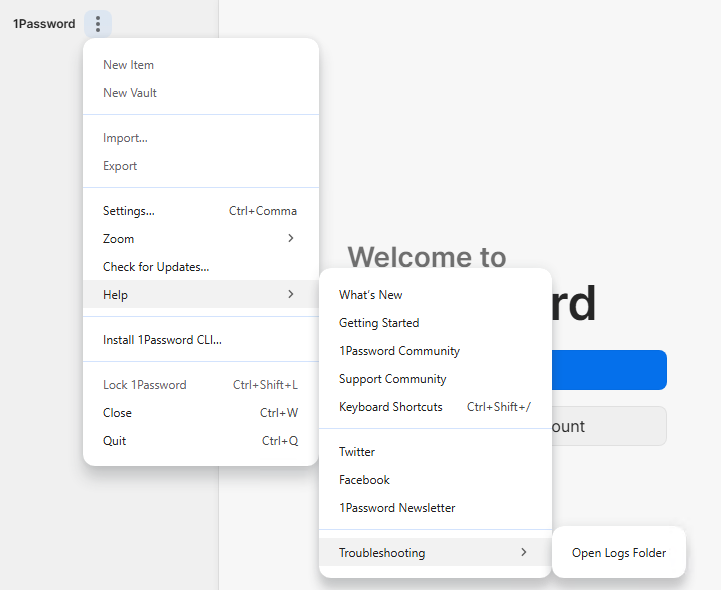Click the Close menu entry
The width and height of the screenshot is (721, 590).
(201, 413)
